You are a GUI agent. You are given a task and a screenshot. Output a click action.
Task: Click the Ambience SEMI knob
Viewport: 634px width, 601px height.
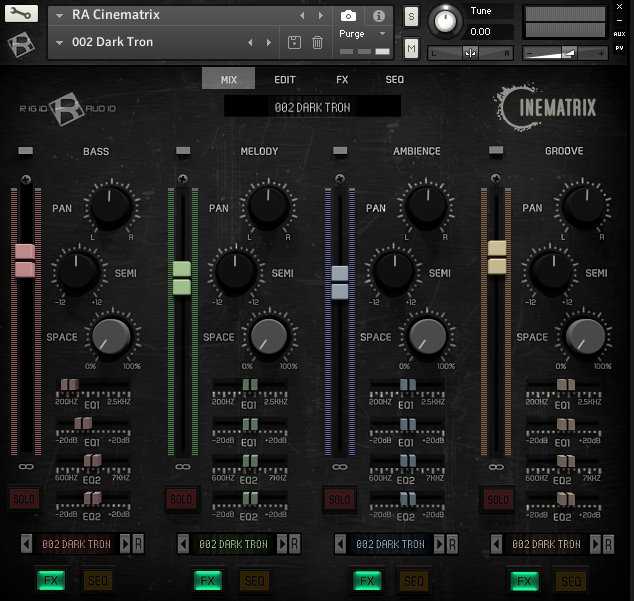coord(393,270)
